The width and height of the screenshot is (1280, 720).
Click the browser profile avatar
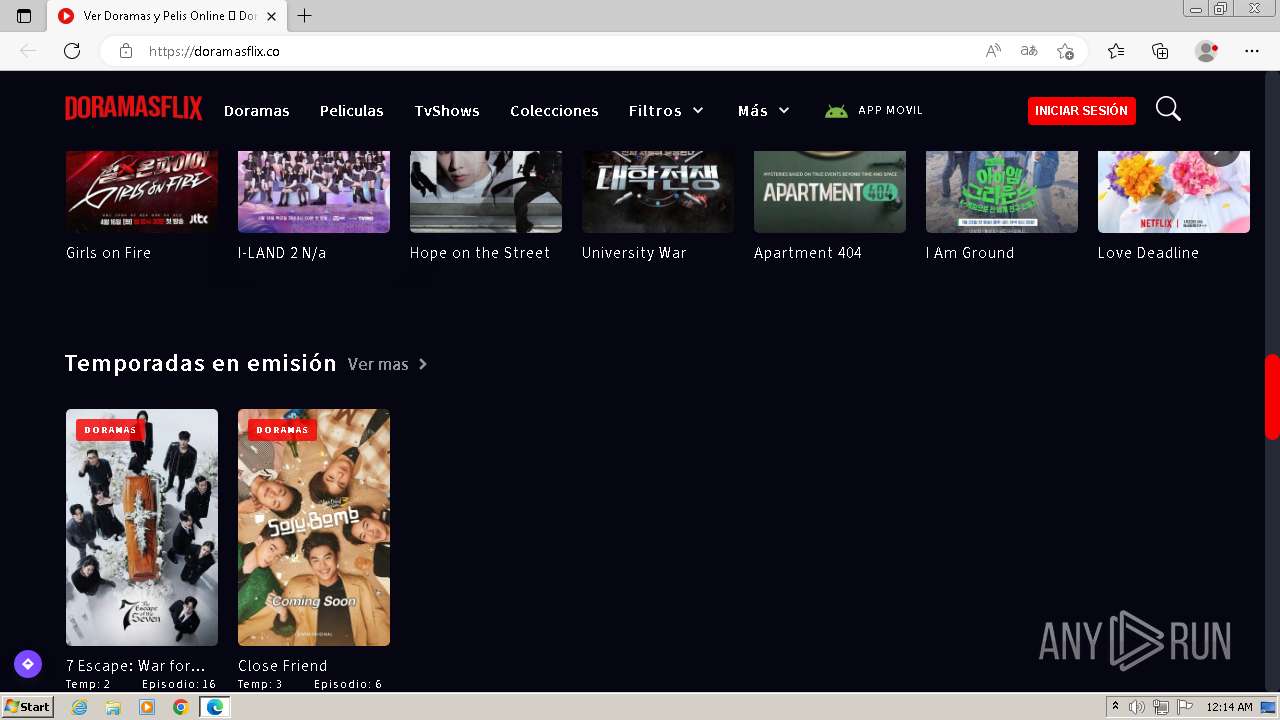click(1207, 51)
